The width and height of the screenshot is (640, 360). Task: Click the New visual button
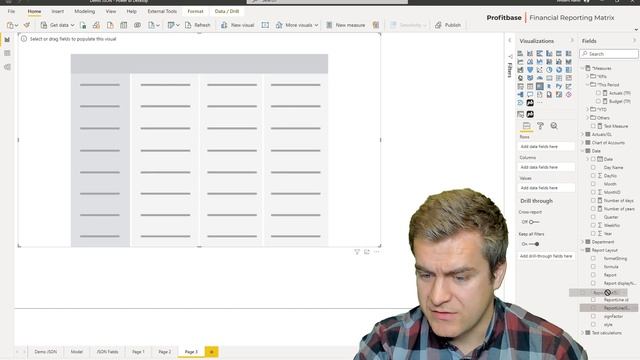pos(238,25)
